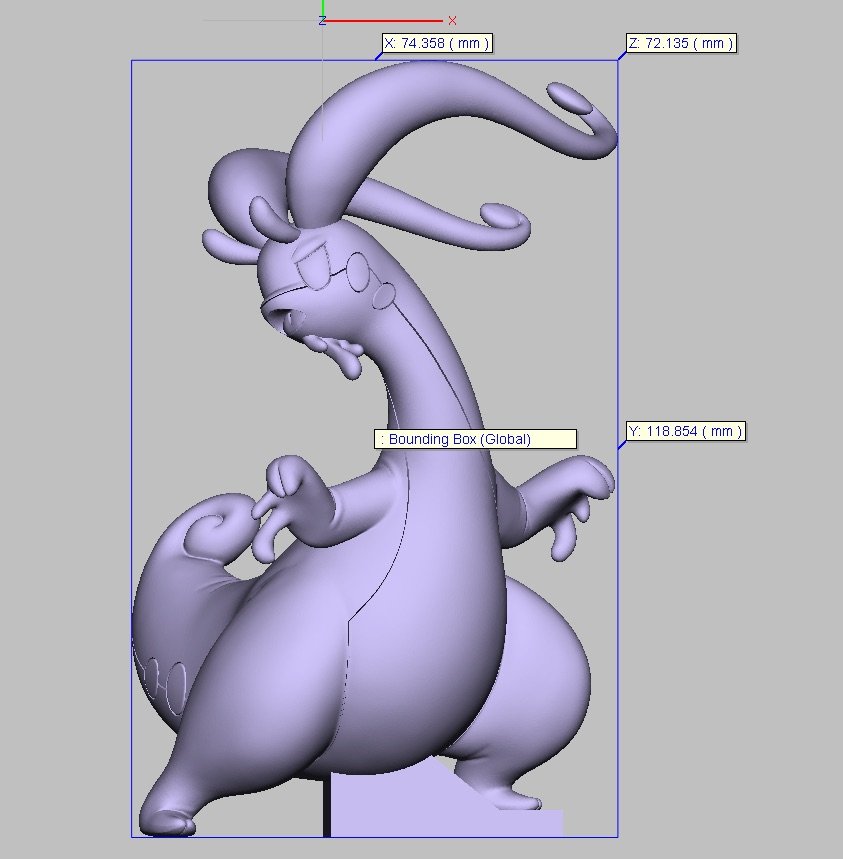The image size is (843, 859).
Task: Click the Y: 118.854 mm dimension label
Action: coord(685,431)
